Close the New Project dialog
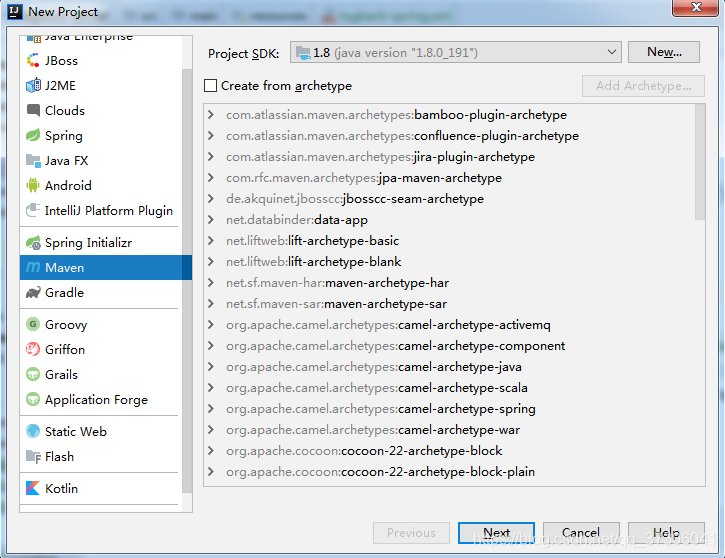The width and height of the screenshot is (725, 558). coord(695,7)
